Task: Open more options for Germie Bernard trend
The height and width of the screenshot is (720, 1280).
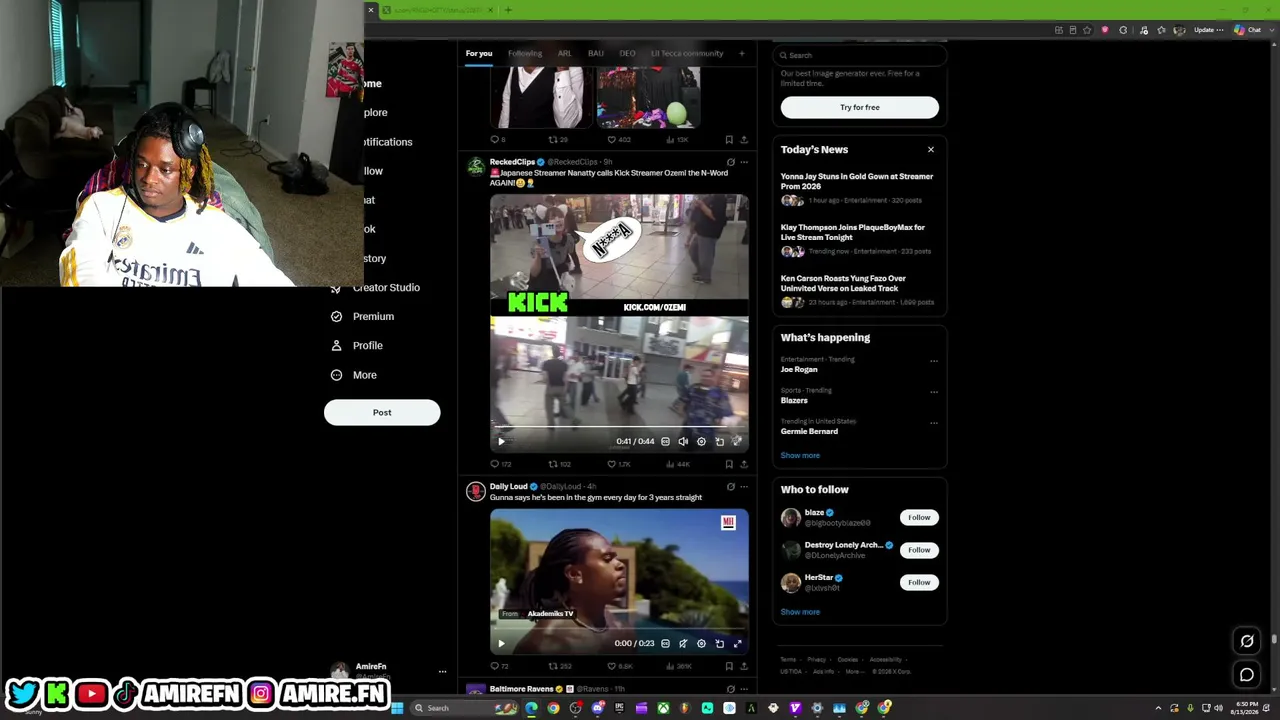Action: point(934,423)
